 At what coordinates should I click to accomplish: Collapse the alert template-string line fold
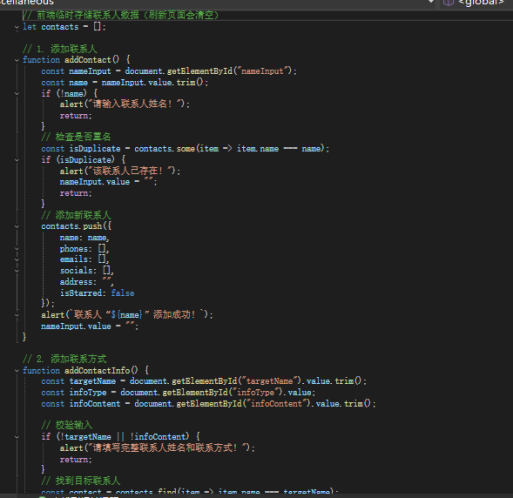click(x=17, y=315)
